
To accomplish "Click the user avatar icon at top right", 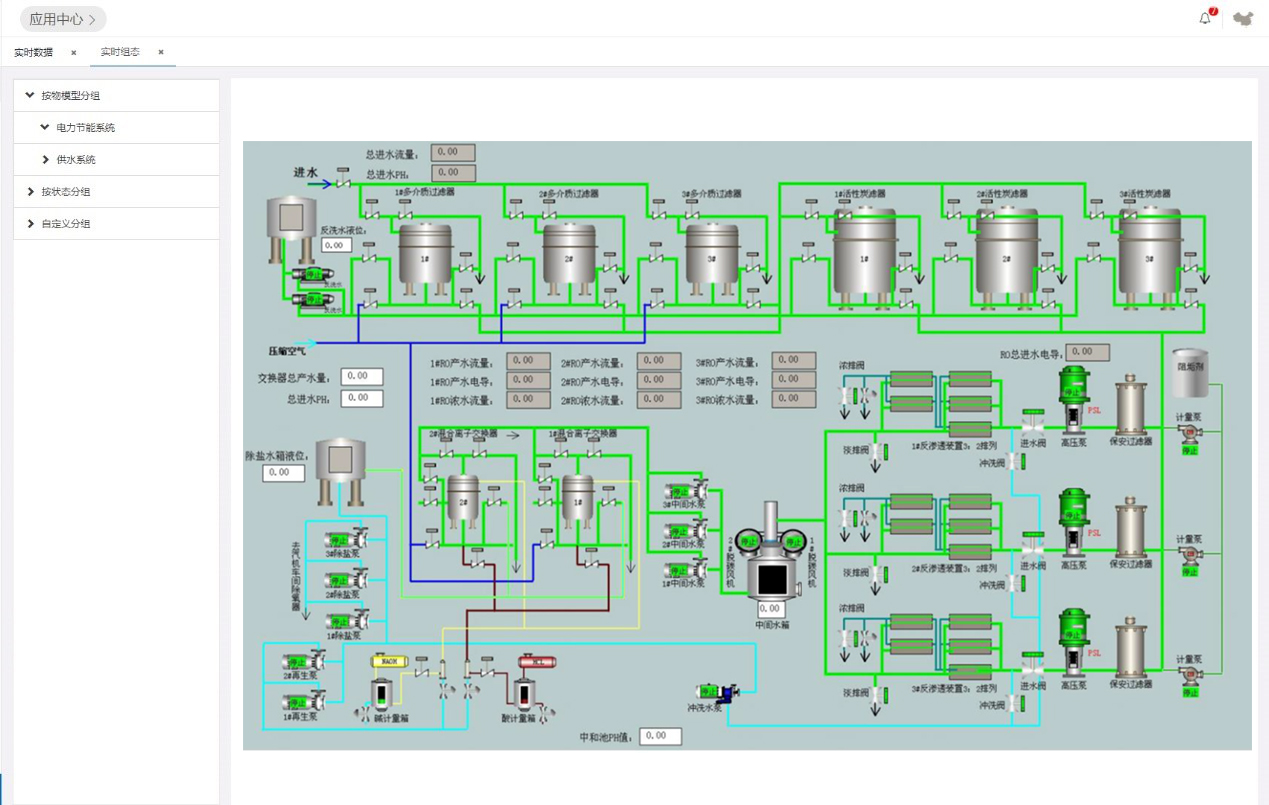I will tap(1243, 19).
